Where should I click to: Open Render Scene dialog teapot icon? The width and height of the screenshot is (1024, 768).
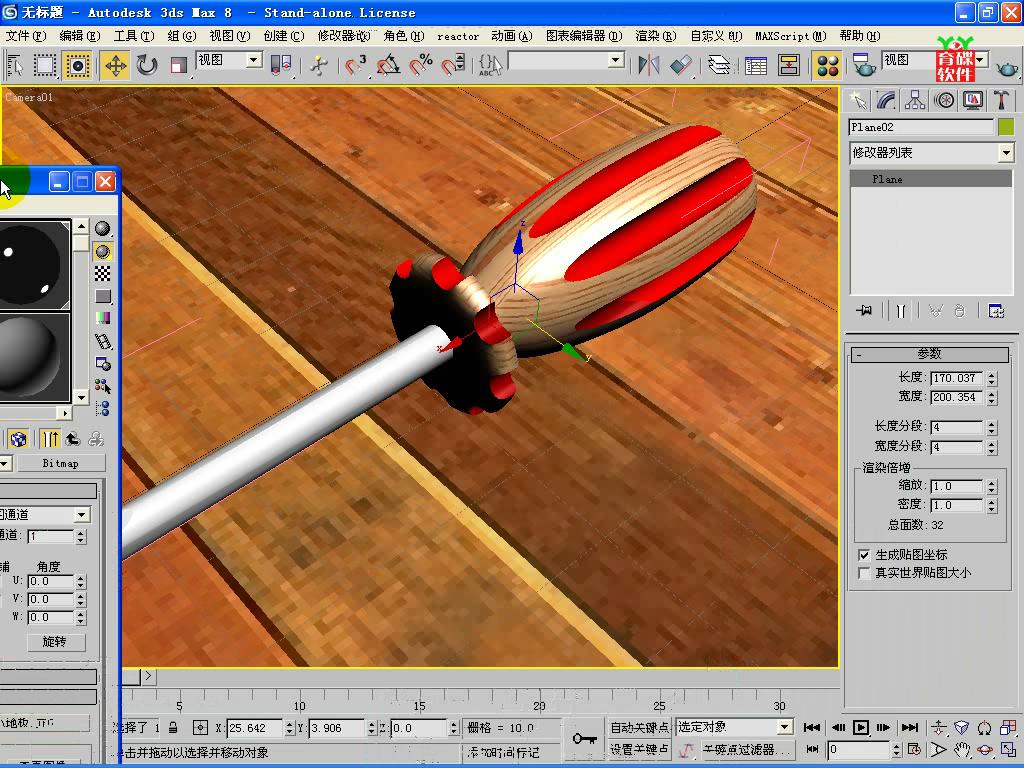863,65
